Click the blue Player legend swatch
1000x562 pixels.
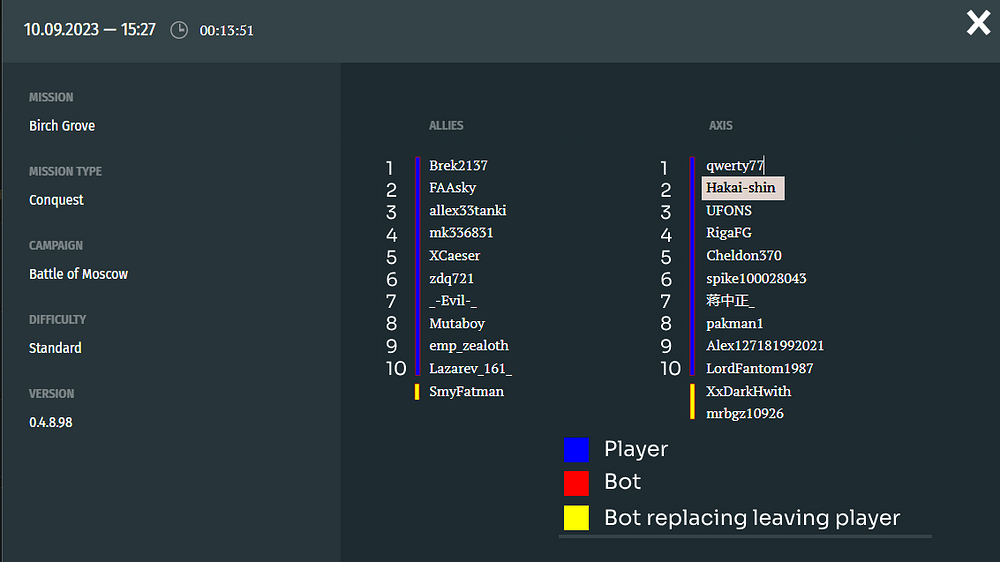click(576, 449)
